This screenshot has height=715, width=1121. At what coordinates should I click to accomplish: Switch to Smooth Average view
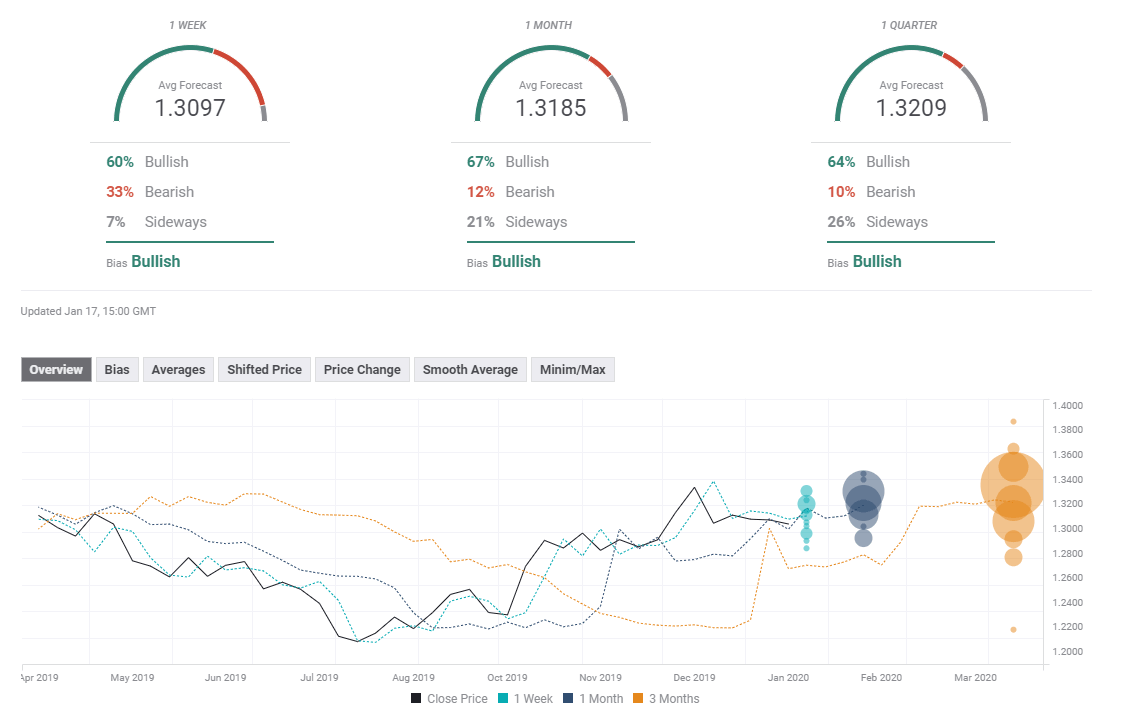pos(470,370)
